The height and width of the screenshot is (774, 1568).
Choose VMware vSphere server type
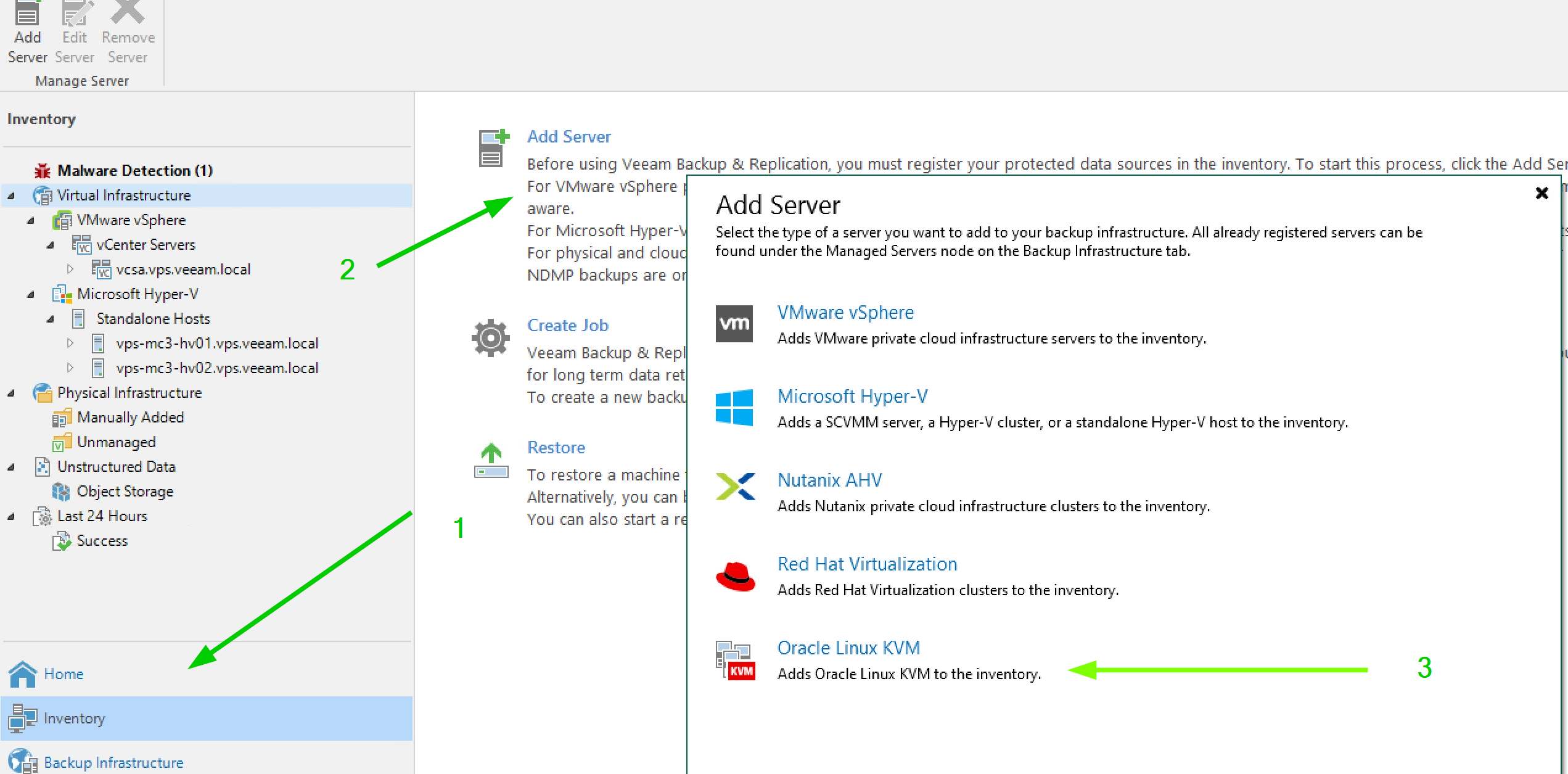click(x=845, y=313)
